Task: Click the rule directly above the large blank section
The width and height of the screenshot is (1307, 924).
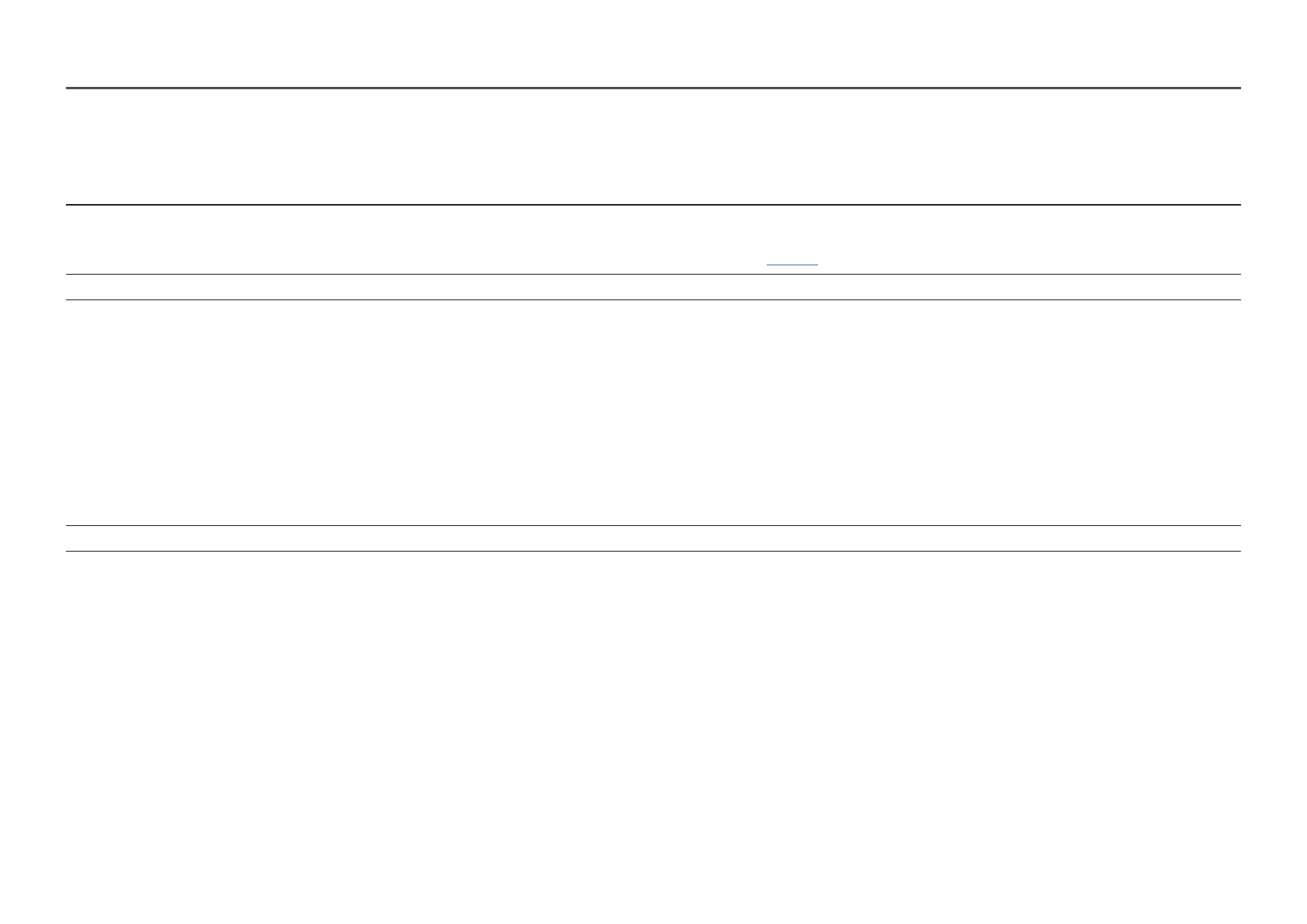Action: 653,299
